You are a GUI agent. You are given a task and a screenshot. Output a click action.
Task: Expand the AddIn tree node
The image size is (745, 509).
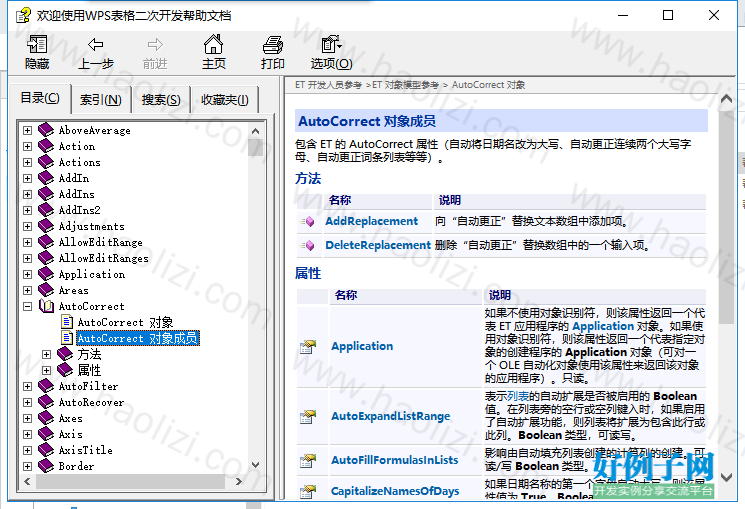[28, 178]
